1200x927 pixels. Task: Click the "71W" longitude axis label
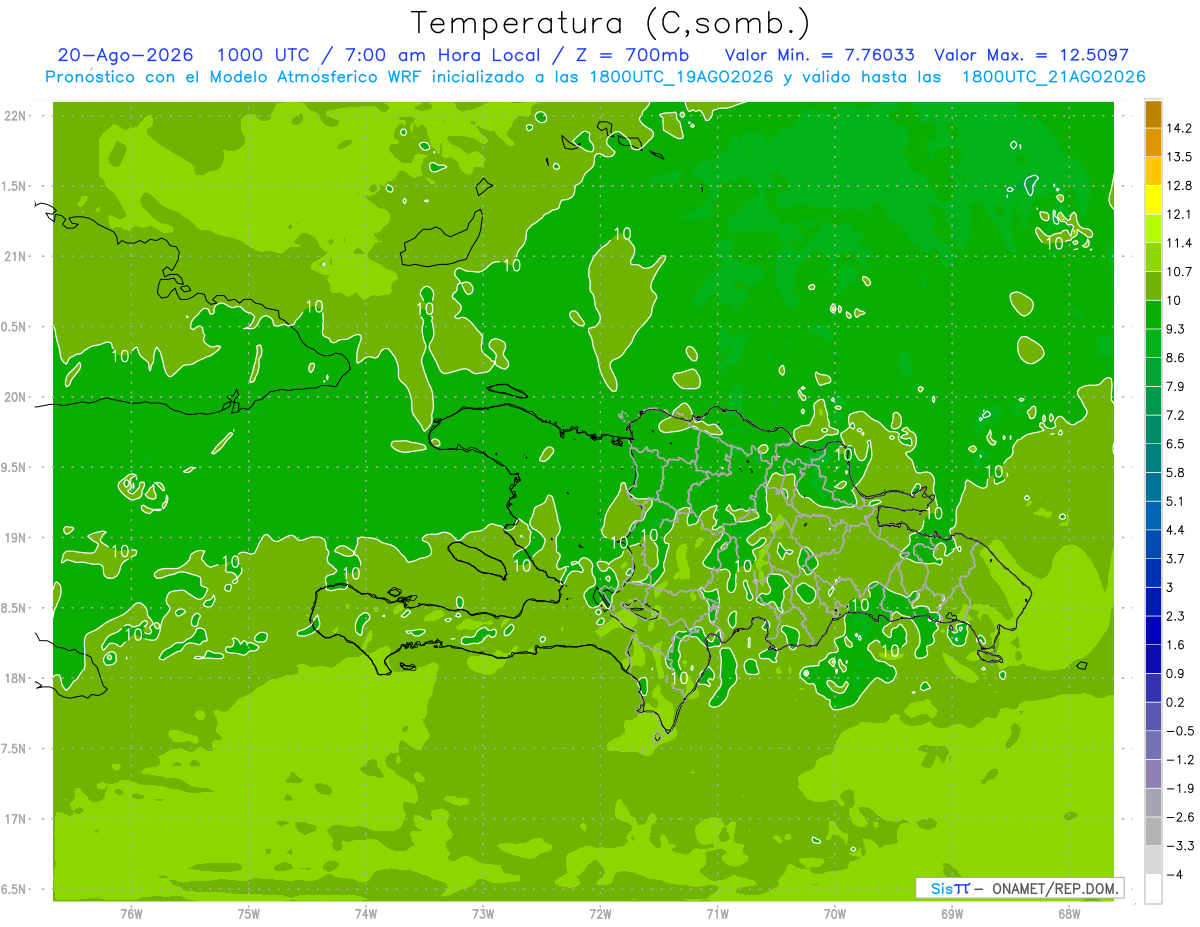tap(717, 913)
